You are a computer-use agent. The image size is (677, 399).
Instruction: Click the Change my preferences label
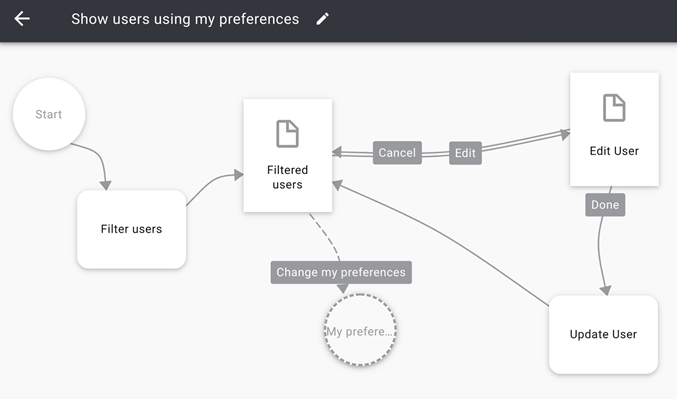click(x=341, y=272)
